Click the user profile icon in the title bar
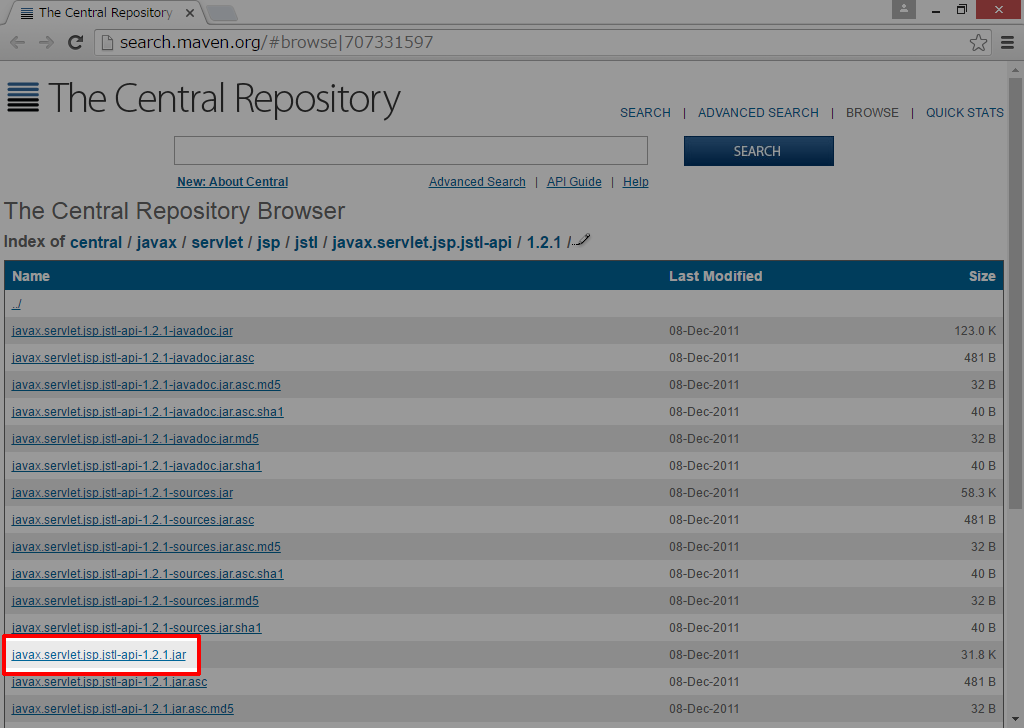The width and height of the screenshot is (1024, 728). coord(903,10)
